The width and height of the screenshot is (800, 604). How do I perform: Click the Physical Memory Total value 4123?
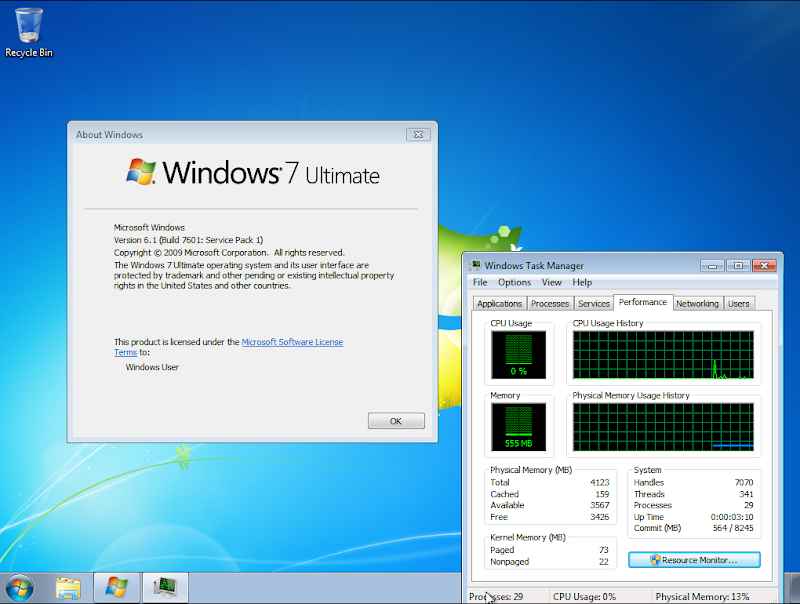[x=599, y=482]
